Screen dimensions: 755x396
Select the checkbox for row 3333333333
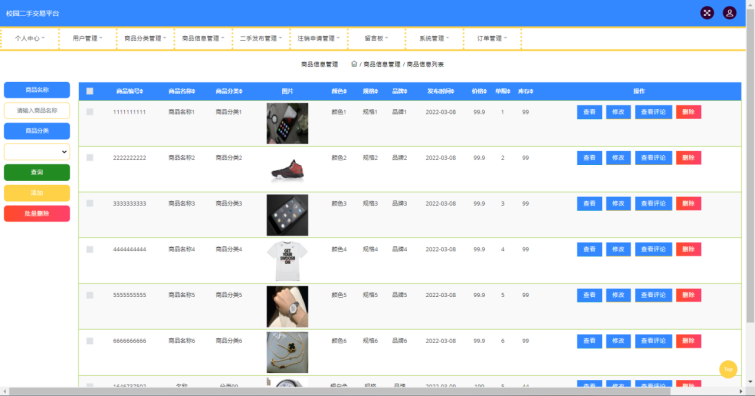coord(90,203)
